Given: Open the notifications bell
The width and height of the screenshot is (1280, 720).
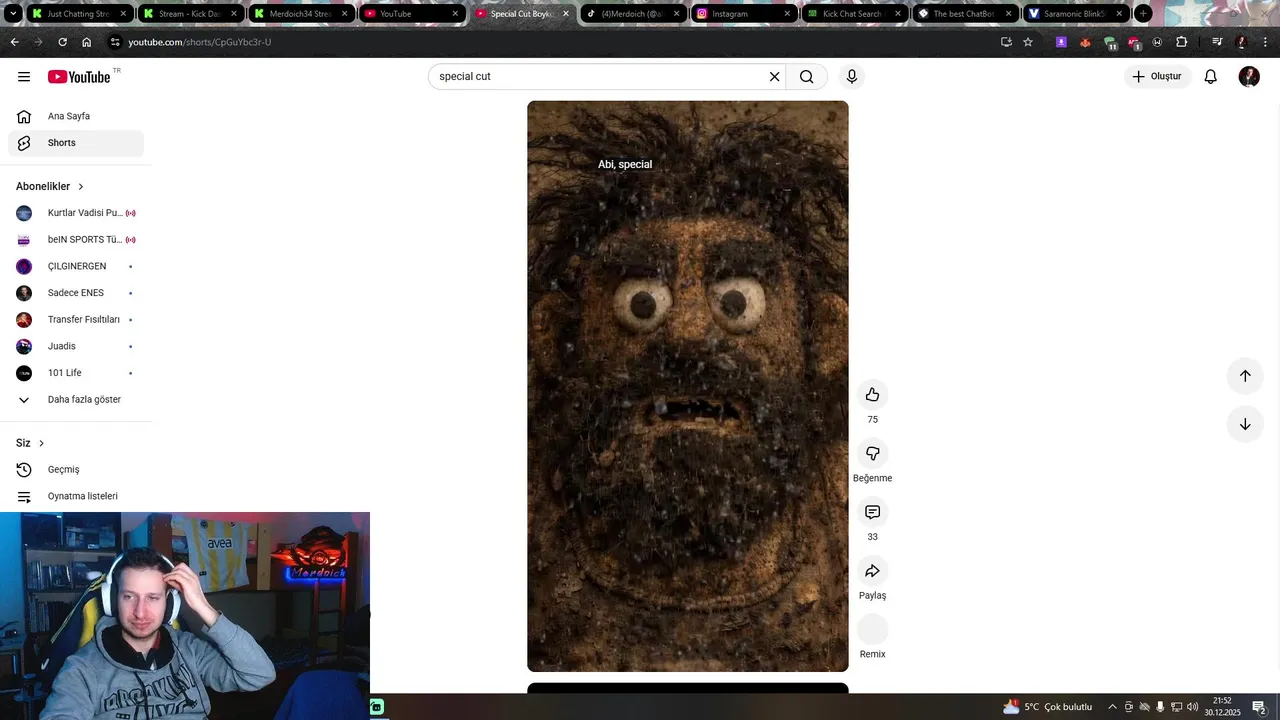Looking at the screenshot, I should pos(1211,77).
